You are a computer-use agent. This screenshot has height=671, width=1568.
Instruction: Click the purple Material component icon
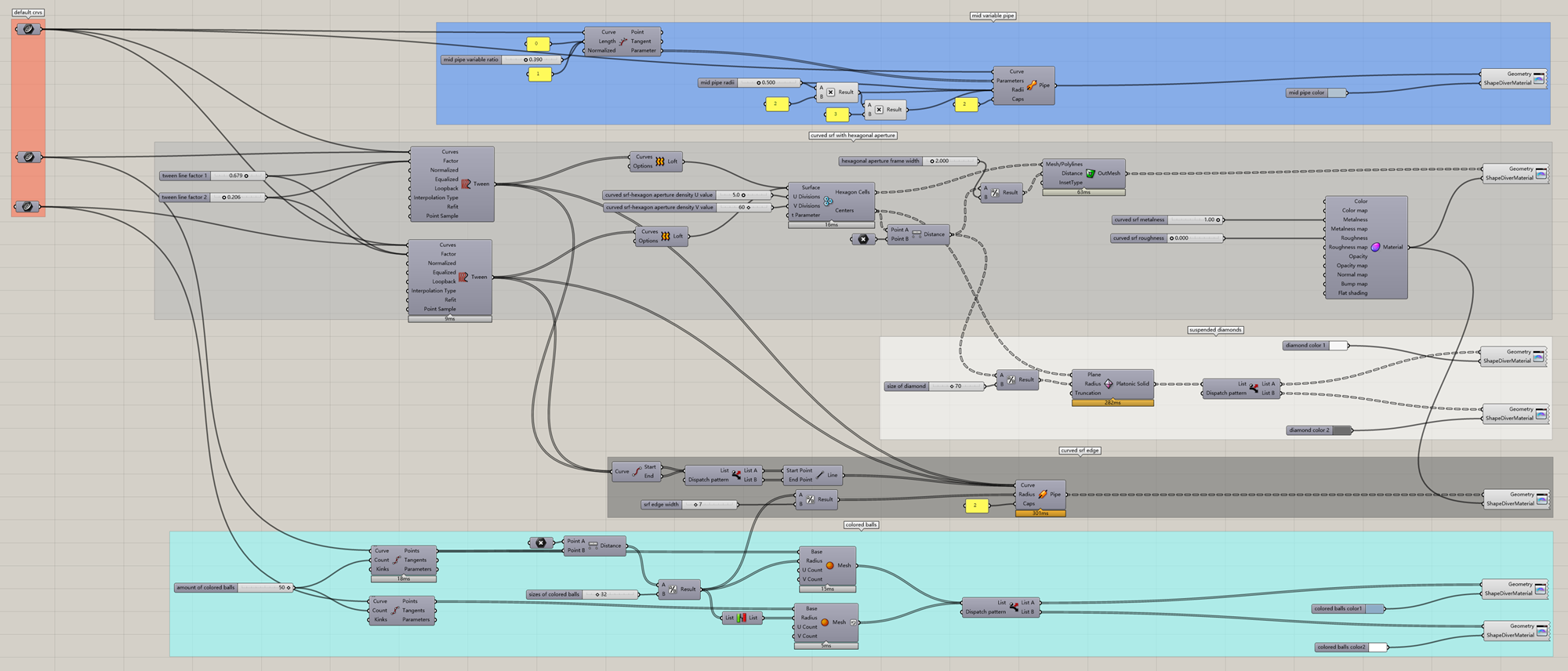(1375, 247)
